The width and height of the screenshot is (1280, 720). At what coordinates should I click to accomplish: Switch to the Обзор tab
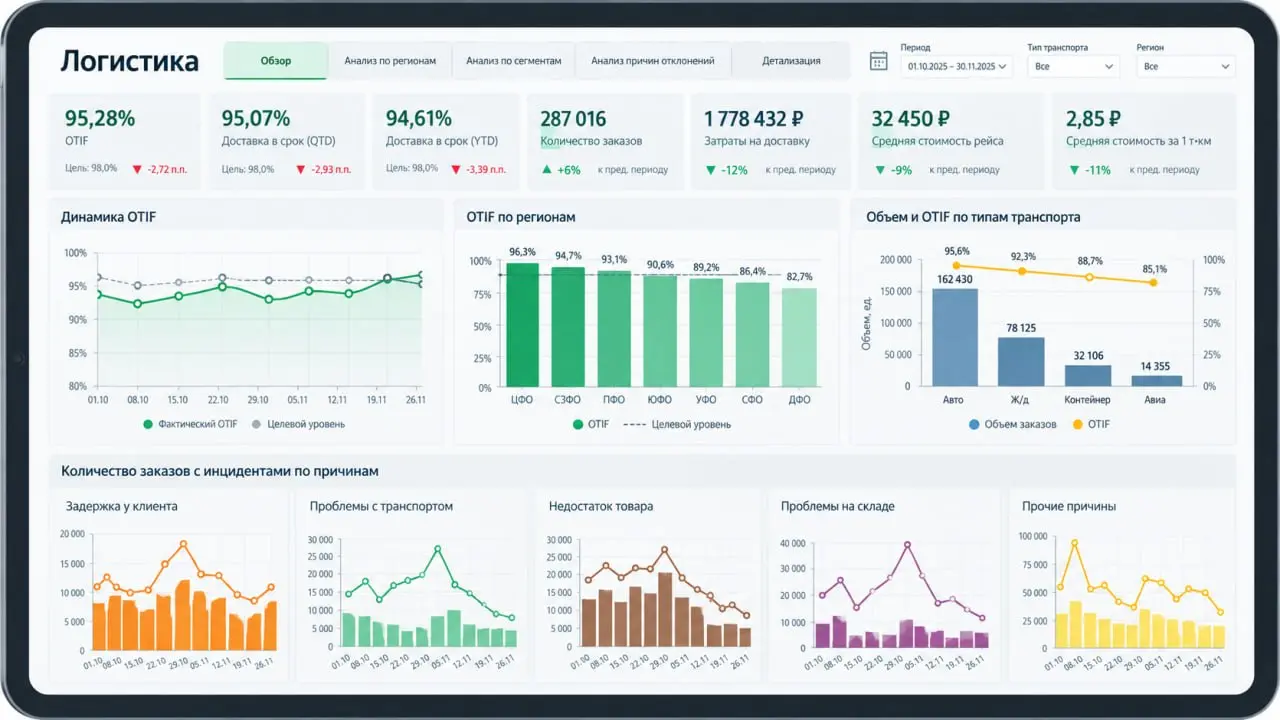276,61
